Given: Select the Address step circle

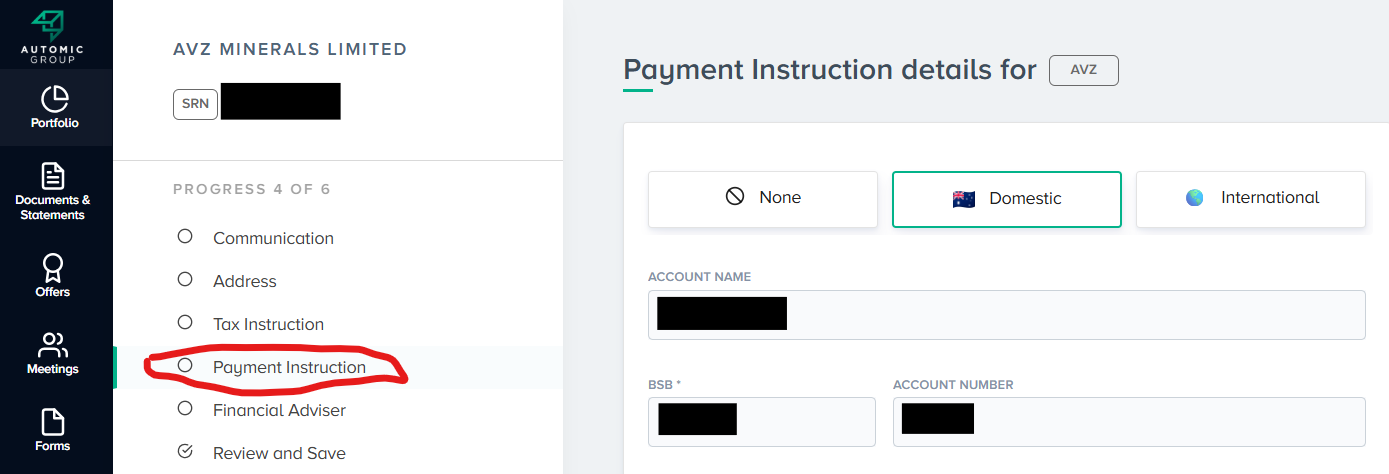Looking at the screenshot, I should tap(185, 280).
